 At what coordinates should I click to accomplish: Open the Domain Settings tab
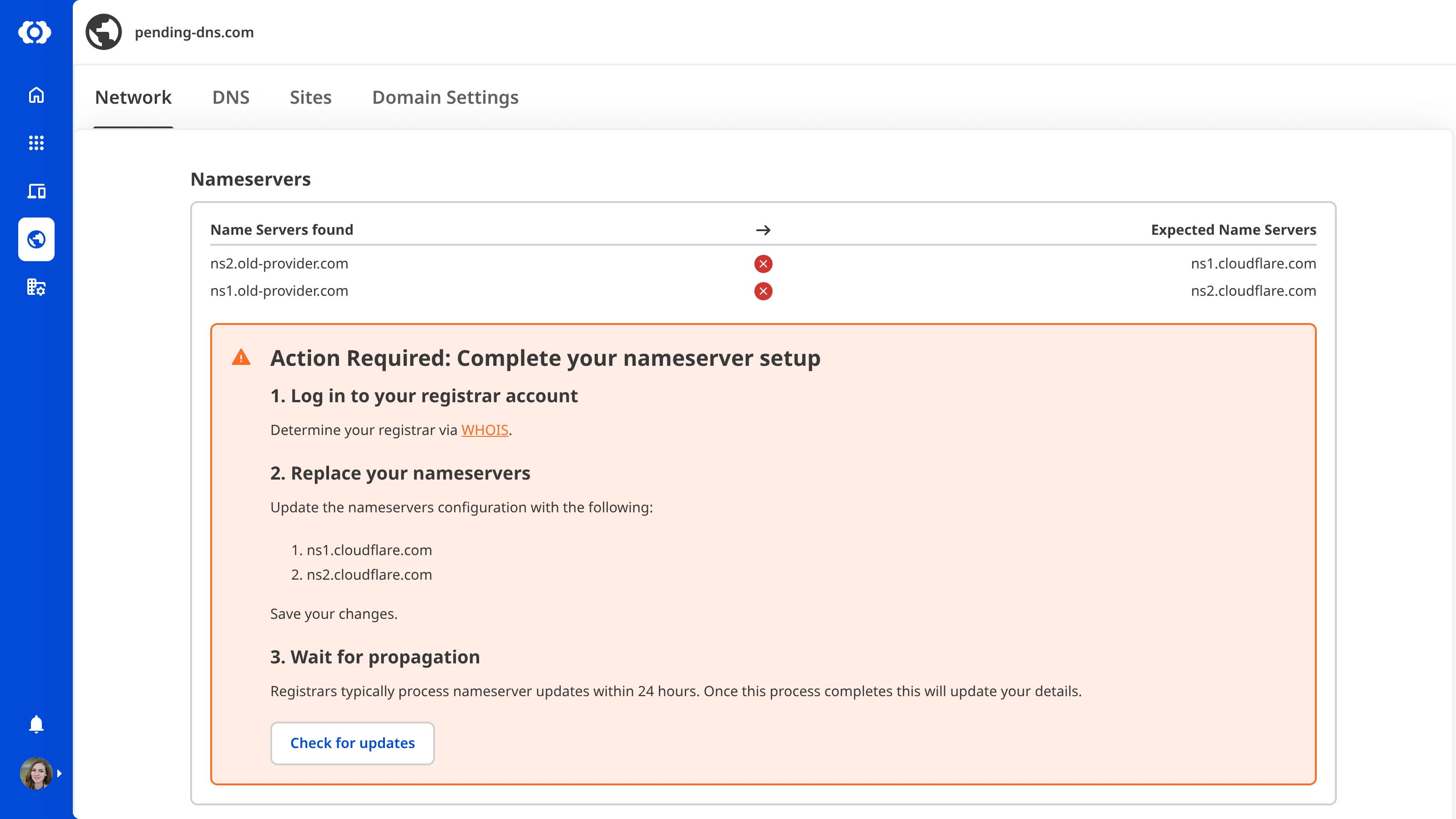point(445,97)
